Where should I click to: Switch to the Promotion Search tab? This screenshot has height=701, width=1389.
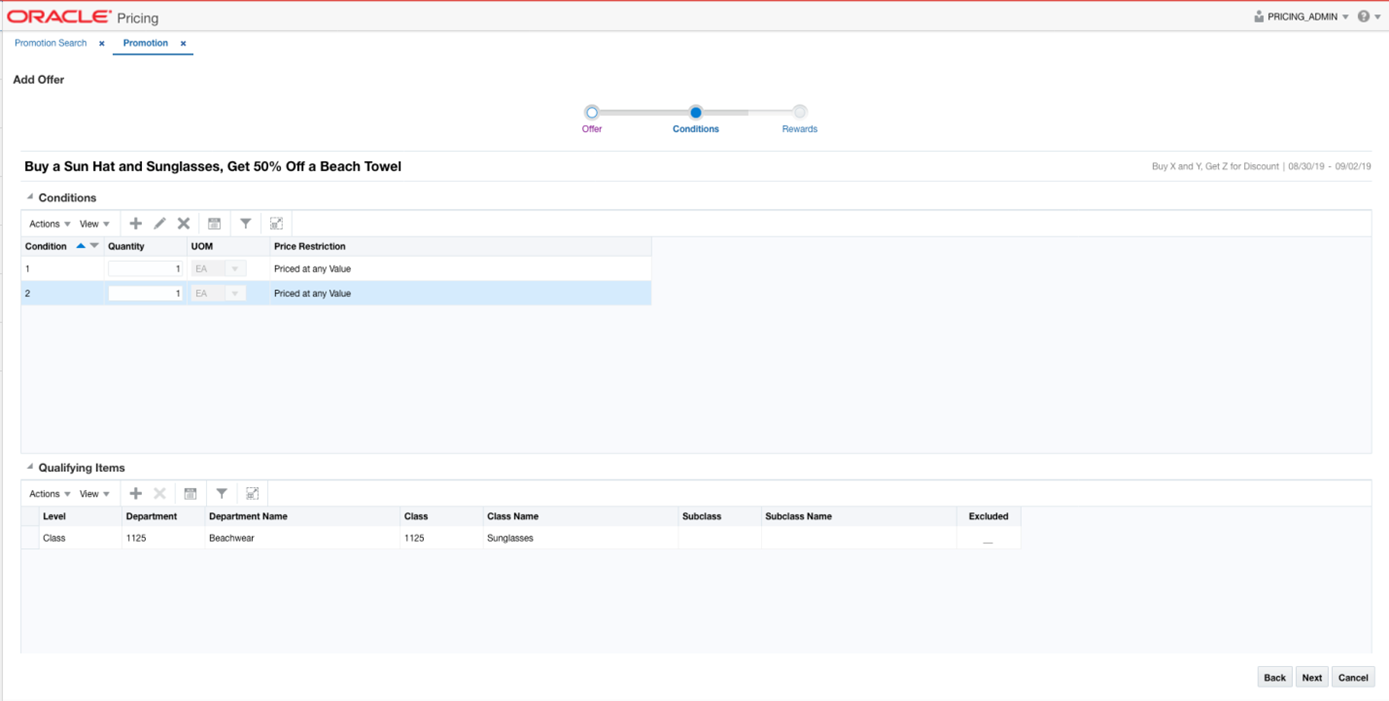coord(51,43)
